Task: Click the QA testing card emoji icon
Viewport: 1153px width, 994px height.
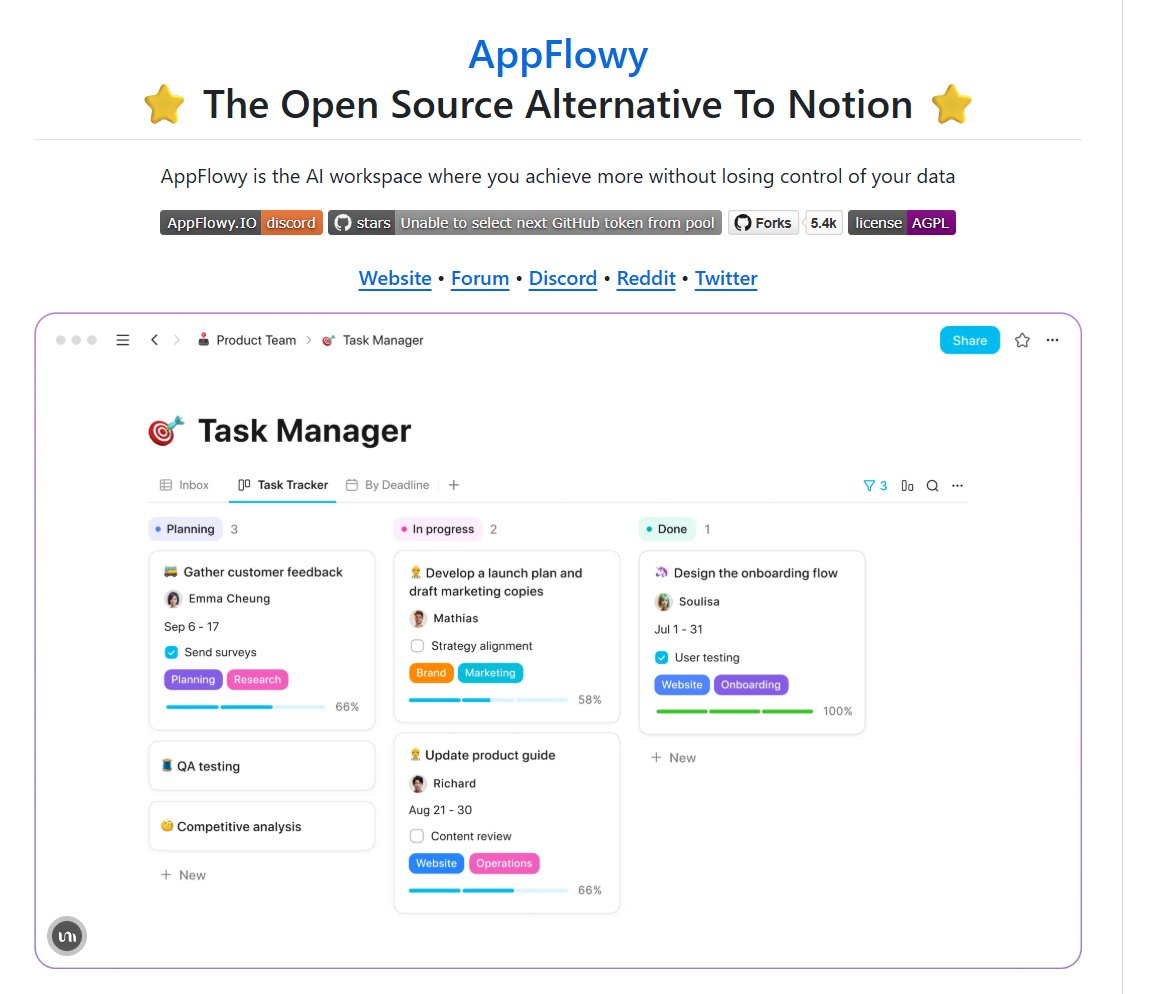Action: click(x=167, y=765)
